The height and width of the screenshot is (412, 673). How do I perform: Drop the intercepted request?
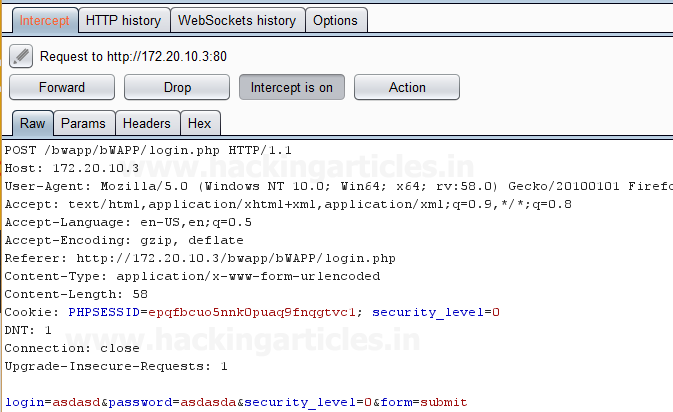(x=177, y=87)
